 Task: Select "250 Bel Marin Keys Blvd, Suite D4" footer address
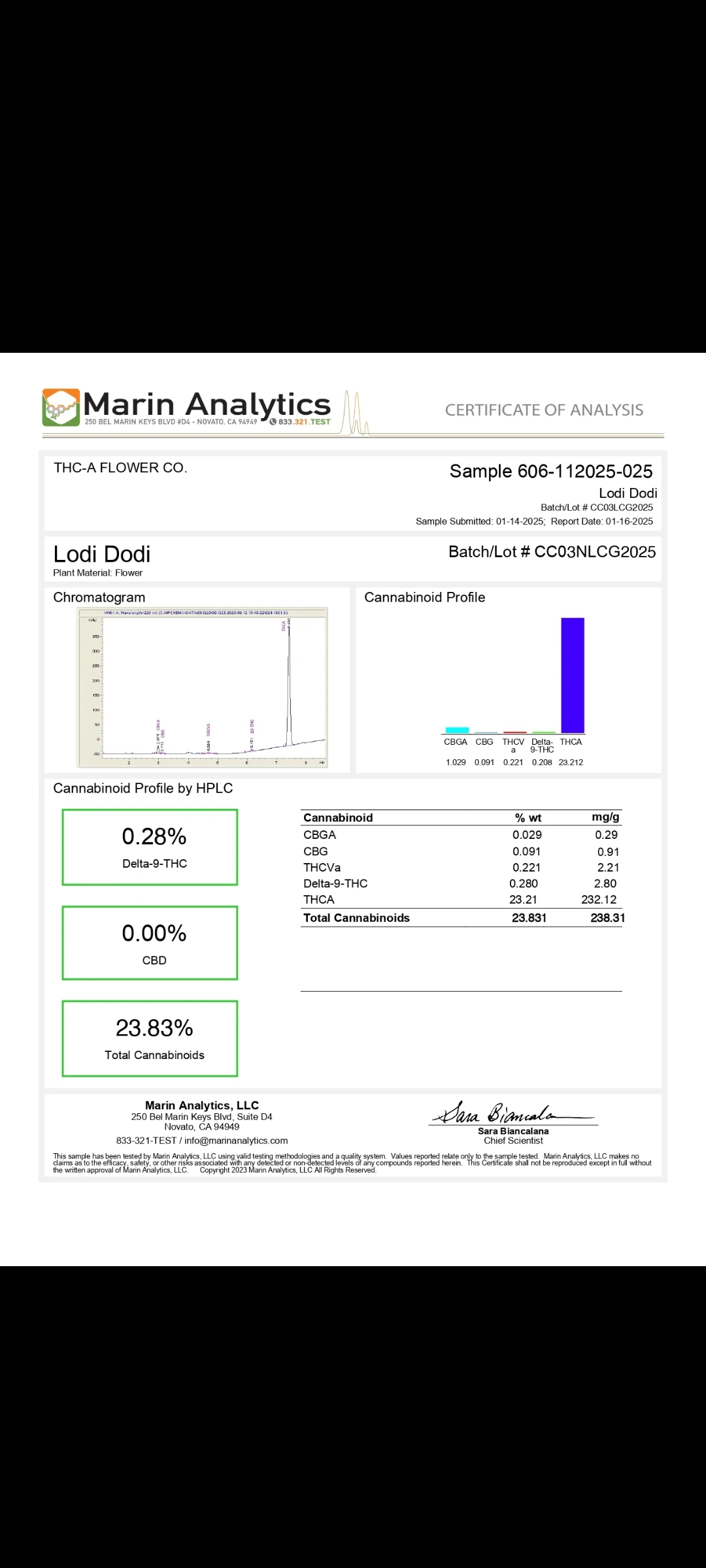pyautogui.click(x=201, y=1117)
